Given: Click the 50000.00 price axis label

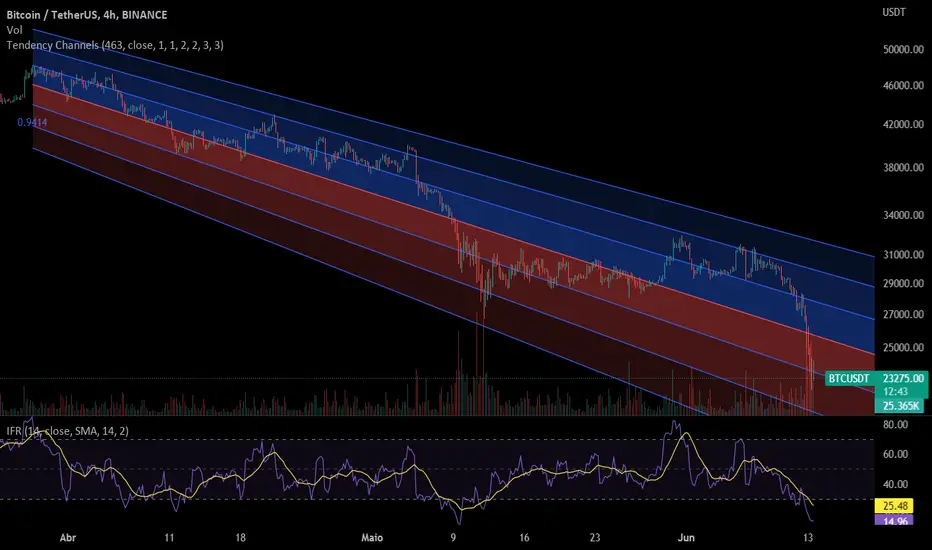Looking at the screenshot, I should (x=903, y=50).
